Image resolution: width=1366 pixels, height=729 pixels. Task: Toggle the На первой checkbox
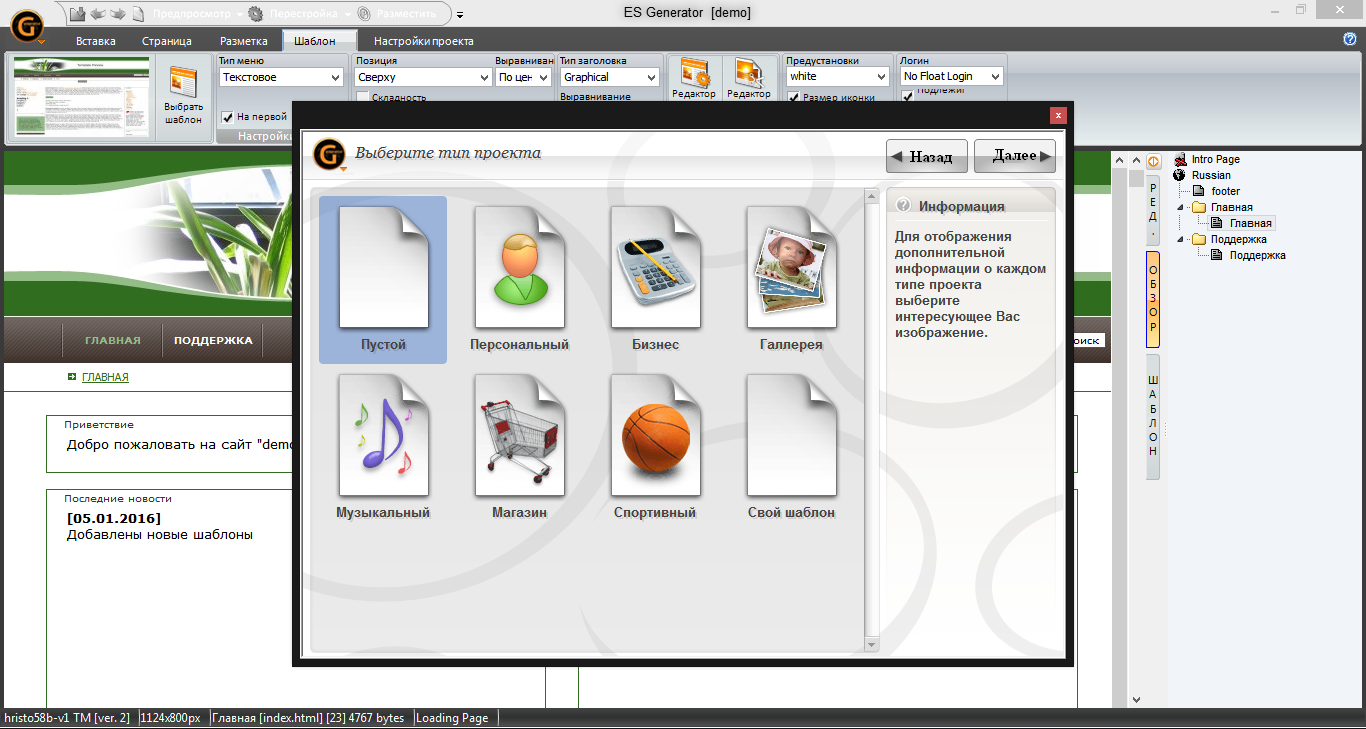[227, 117]
